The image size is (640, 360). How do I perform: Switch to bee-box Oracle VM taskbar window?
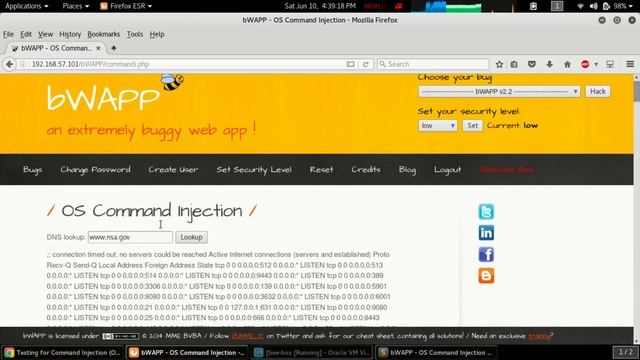coord(311,353)
